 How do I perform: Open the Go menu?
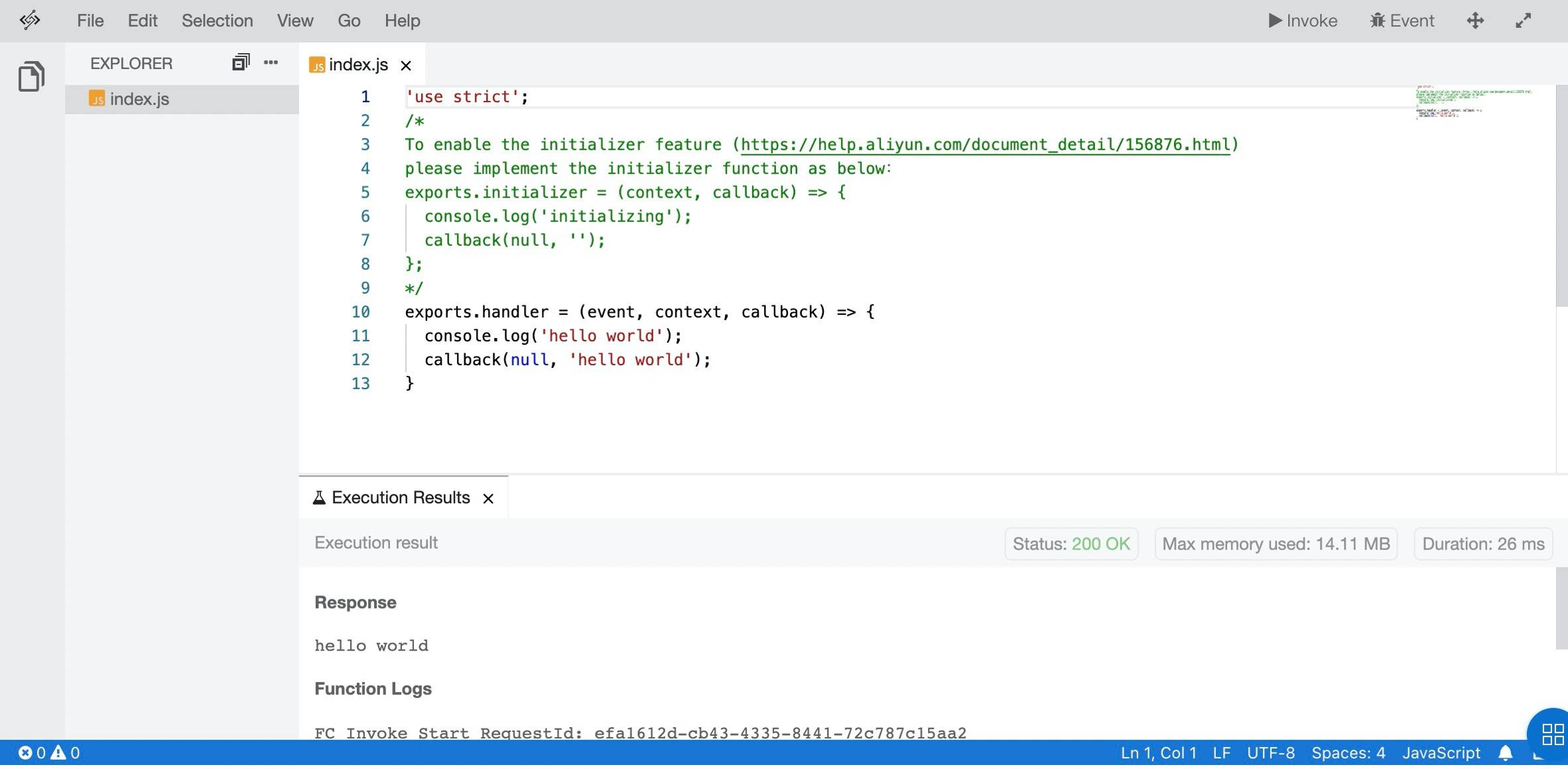point(348,21)
